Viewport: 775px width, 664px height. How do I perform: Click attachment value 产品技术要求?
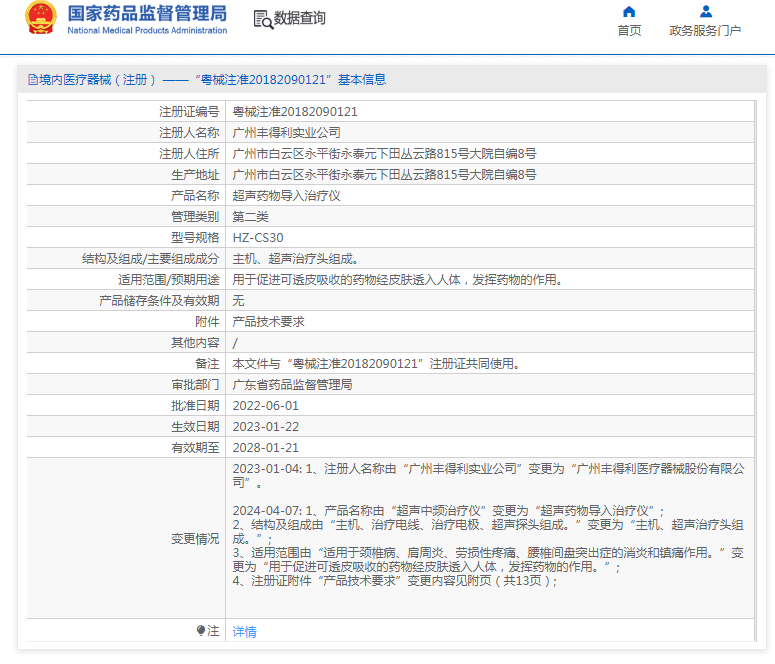click(x=268, y=322)
